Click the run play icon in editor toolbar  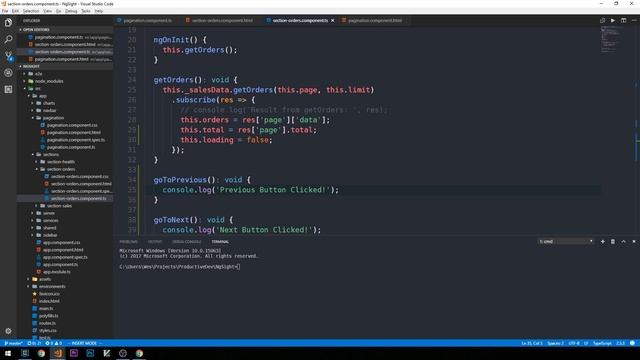coord(613,20)
